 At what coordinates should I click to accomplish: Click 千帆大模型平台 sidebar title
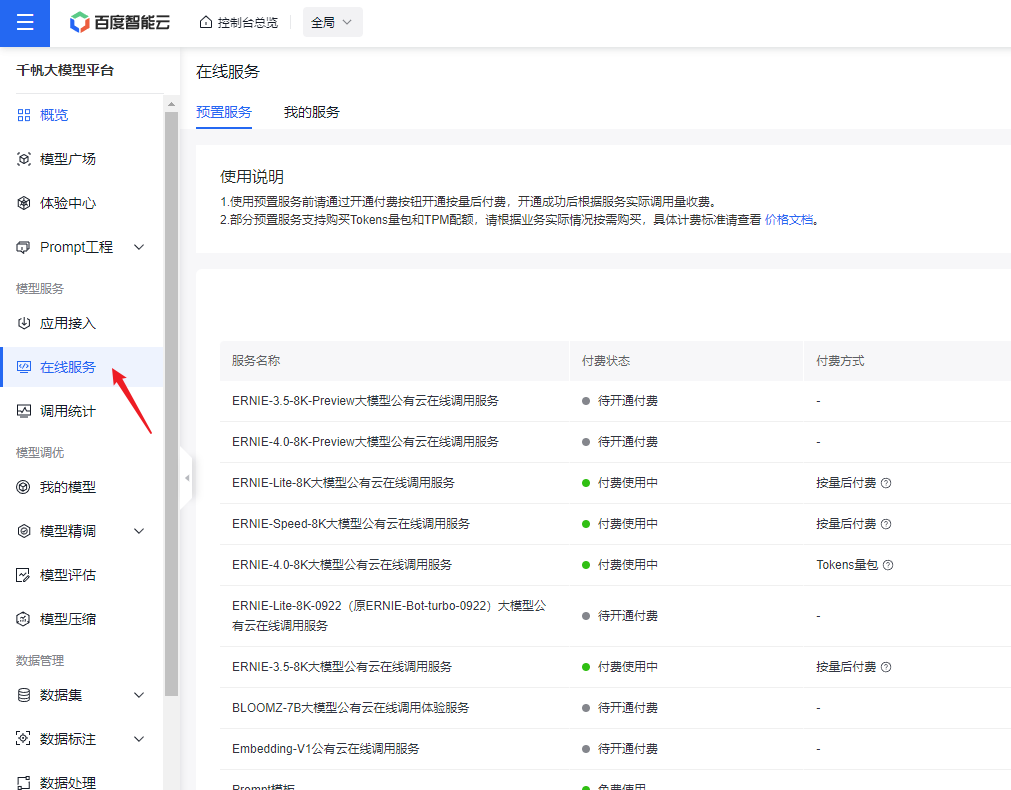pos(64,70)
